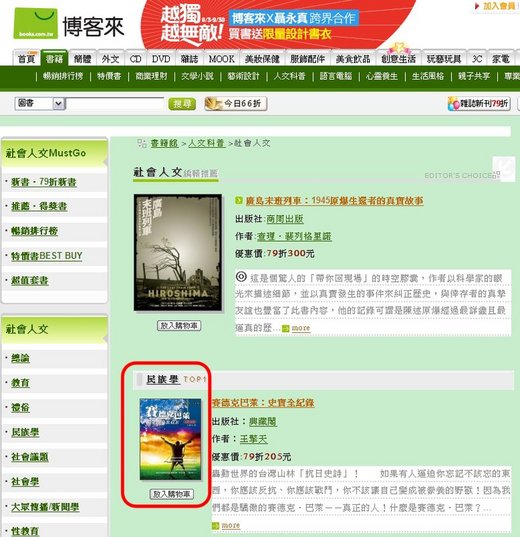Click the breadcrumb icon before 書籍館
520x537 pixels.
tap(142, 143)
